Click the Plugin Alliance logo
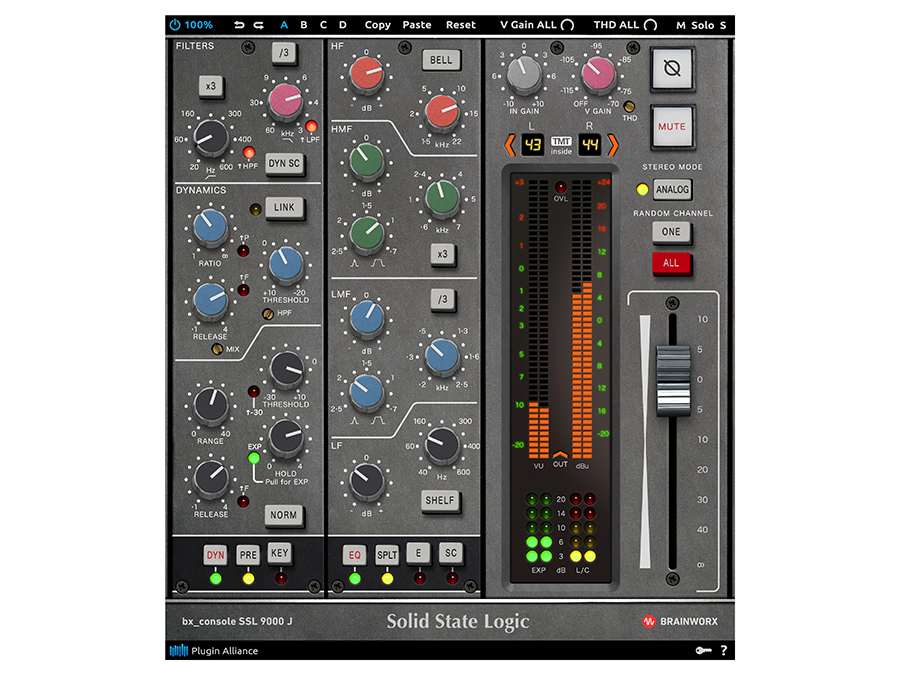 pyautogui.click(x=212, y=651)
